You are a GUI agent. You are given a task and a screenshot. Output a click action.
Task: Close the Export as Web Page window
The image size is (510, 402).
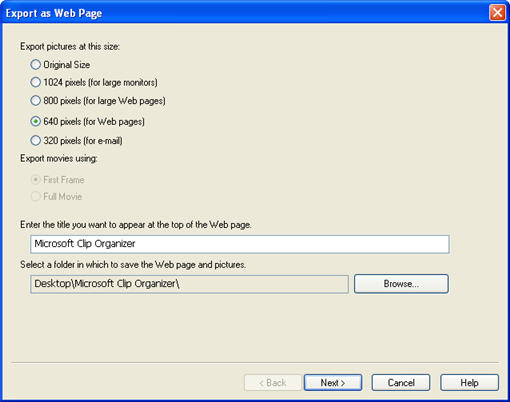497,13
